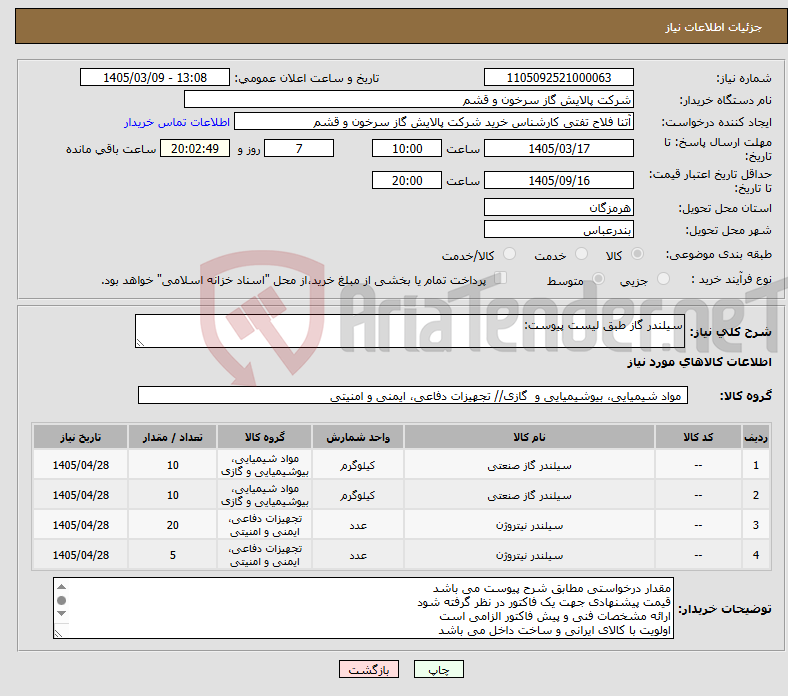Click کیلوگرم unit in row 1
The height and width of the screenshot is (696, 788).
pos(358,466)
